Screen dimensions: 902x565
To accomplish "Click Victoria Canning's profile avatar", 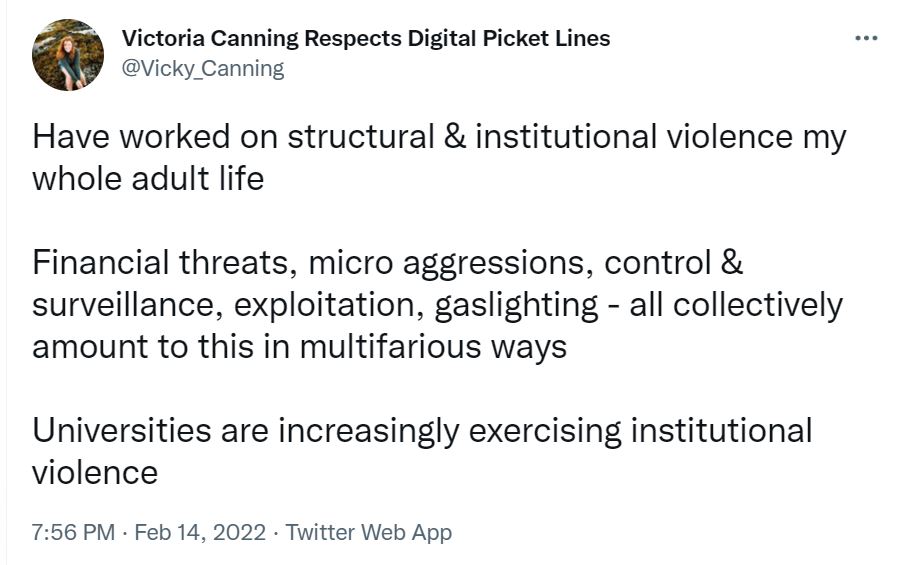I will 68,54.
